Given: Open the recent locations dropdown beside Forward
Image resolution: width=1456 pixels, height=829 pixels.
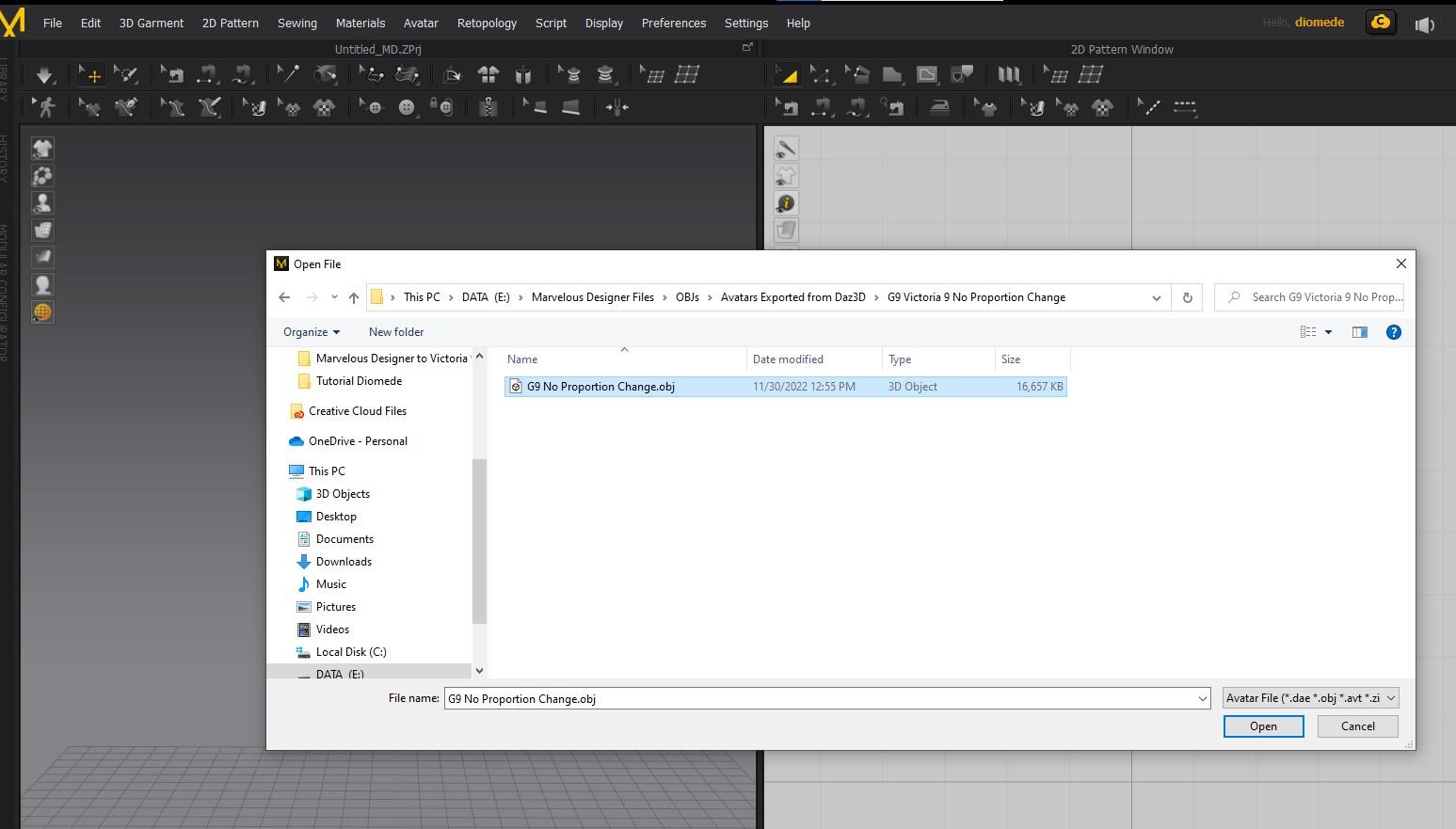Looking at the screenshot, I should [x=334, y=297].
